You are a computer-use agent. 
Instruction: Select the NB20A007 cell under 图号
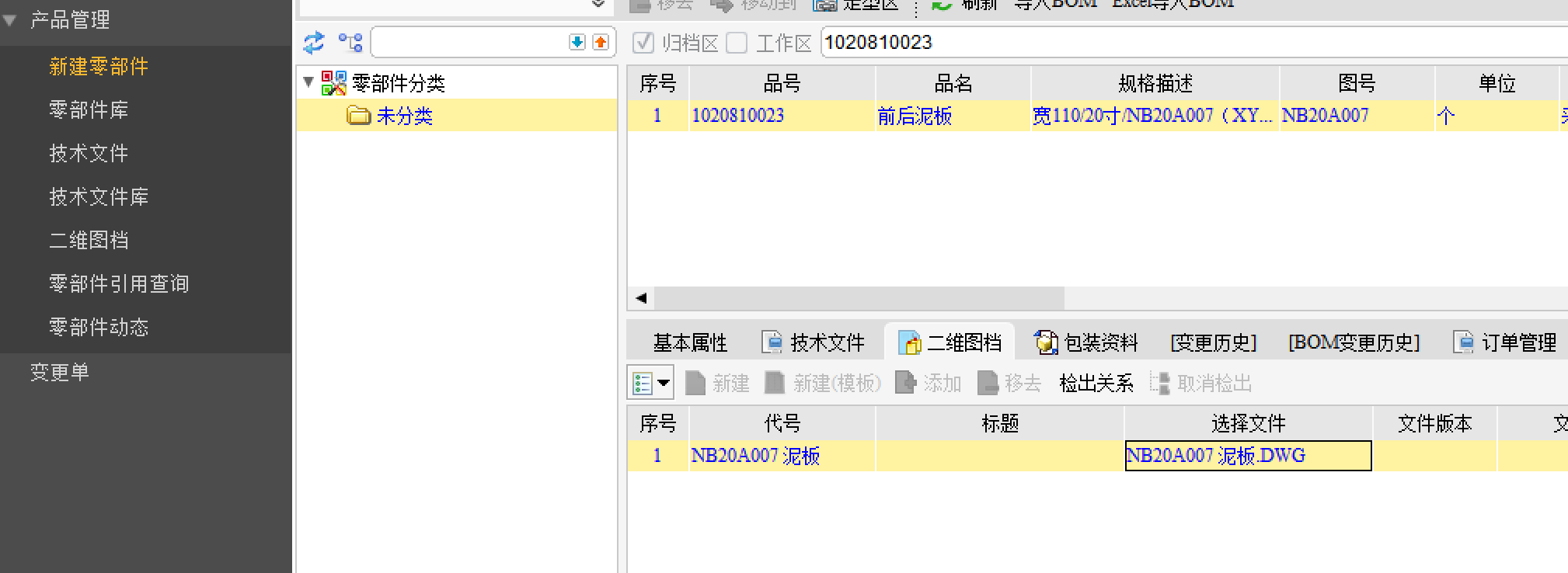[1357, 116]
